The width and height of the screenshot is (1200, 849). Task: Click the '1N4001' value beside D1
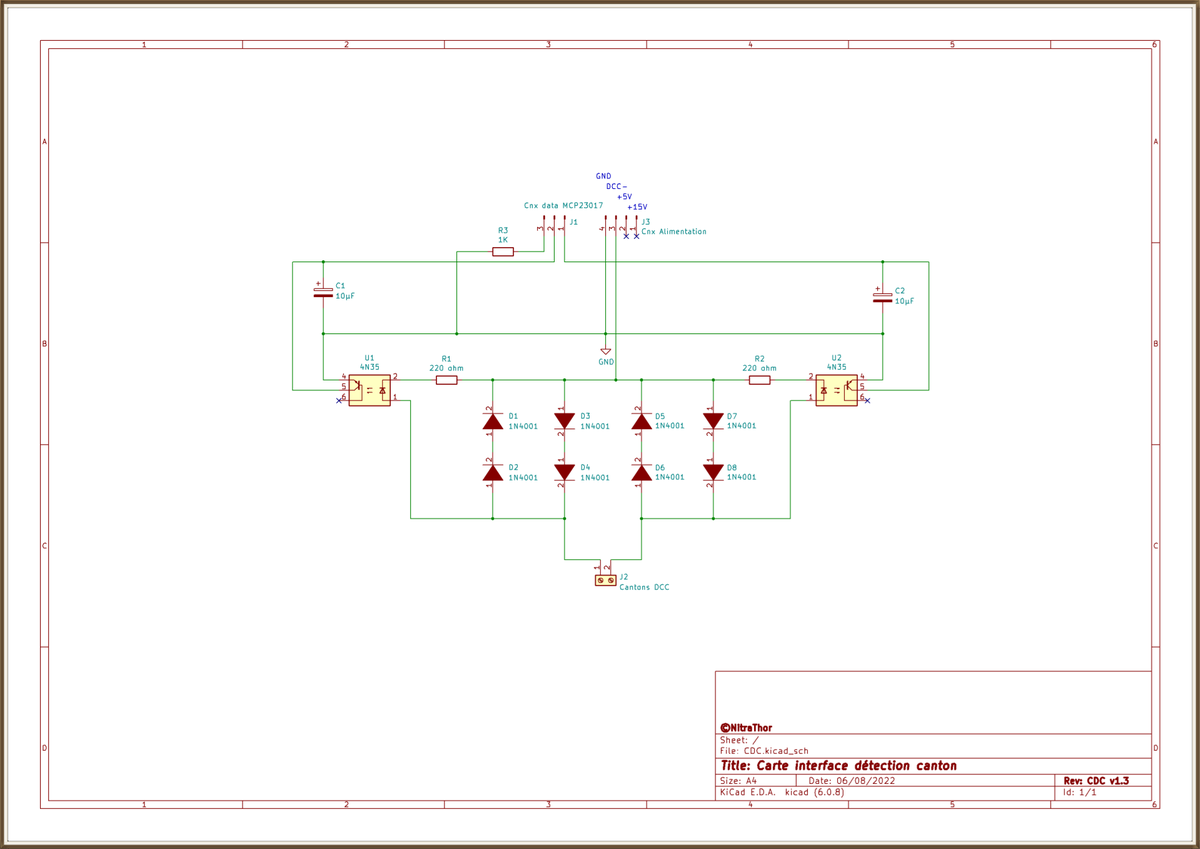[x=523, y=427]
